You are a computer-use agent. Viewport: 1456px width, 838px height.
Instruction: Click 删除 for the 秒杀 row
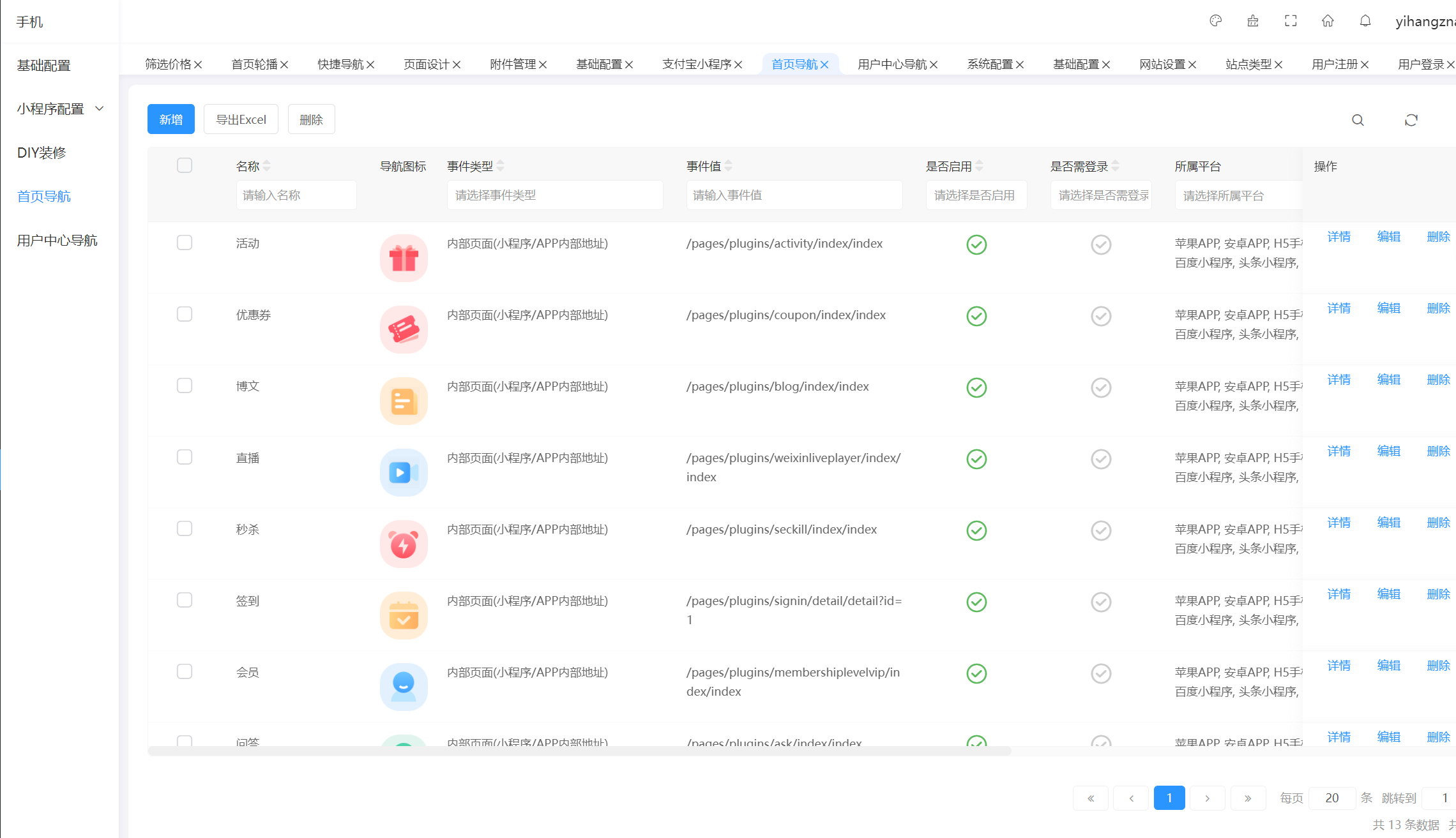click(x=1439, y=523)
